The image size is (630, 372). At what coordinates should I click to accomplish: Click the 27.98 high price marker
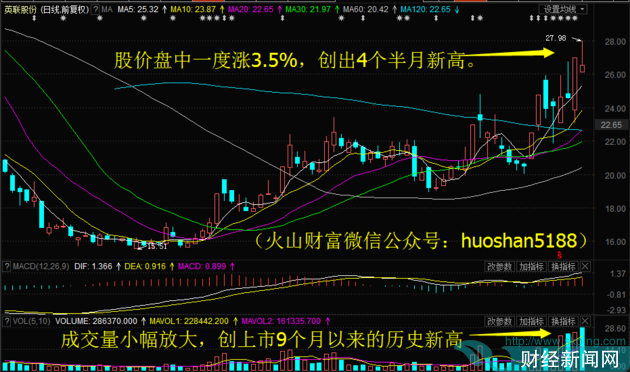point(556,38)
